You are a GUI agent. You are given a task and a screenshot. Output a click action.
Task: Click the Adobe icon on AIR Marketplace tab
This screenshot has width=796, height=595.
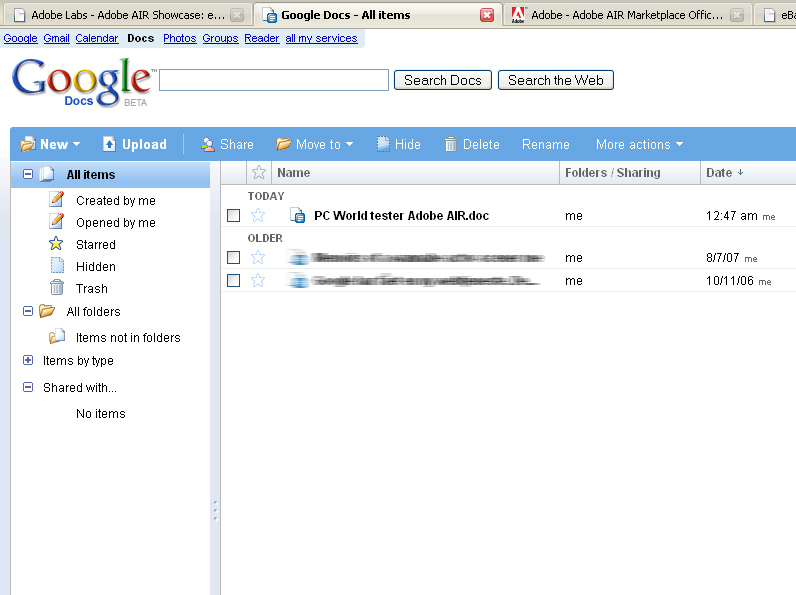(x=518, y=15)
